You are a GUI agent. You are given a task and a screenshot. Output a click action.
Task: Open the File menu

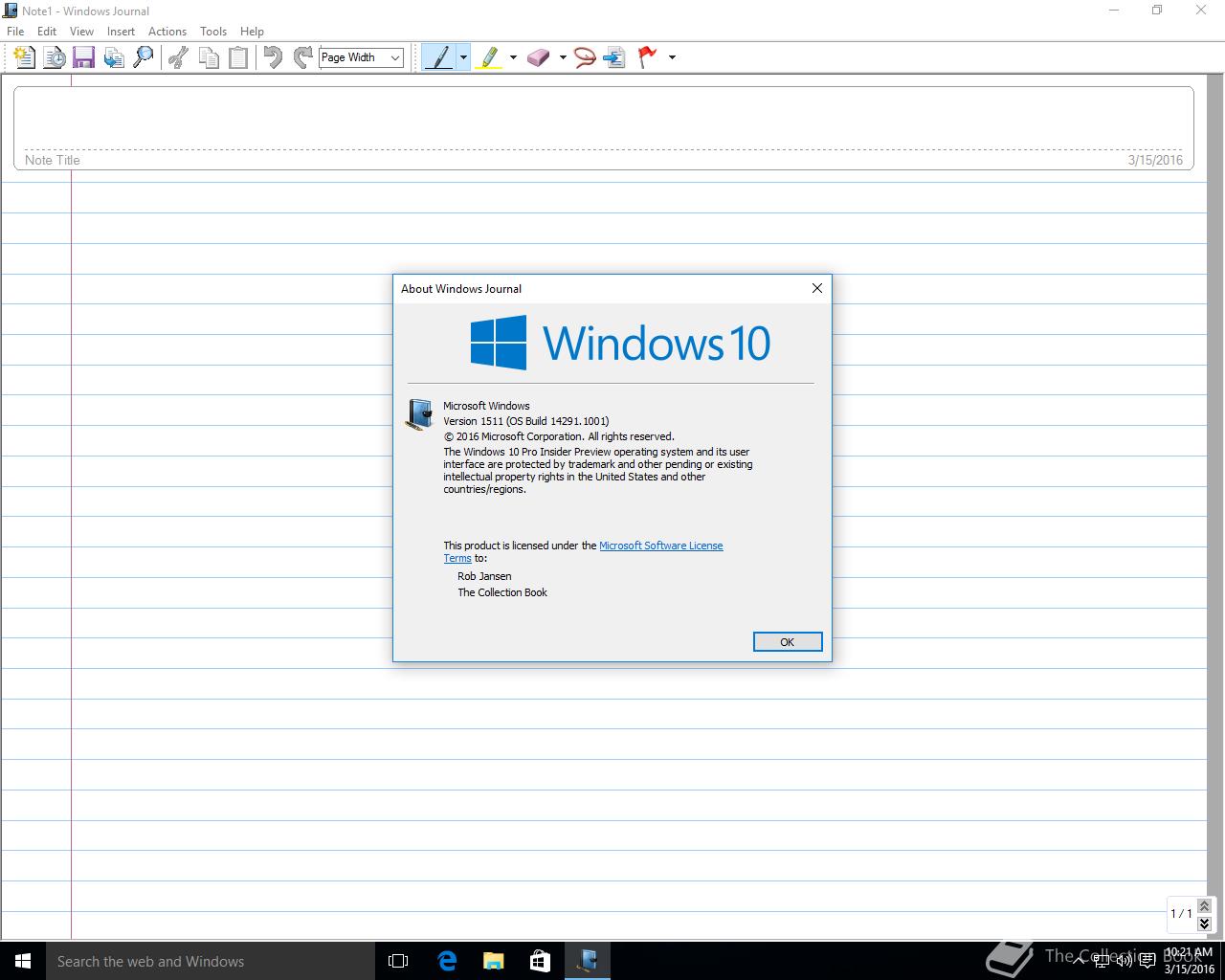(15, 32)
